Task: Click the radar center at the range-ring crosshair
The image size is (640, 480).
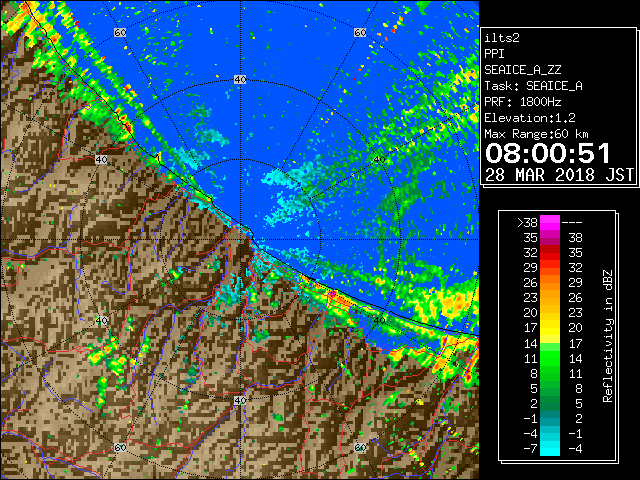Action: click(240, 240)
